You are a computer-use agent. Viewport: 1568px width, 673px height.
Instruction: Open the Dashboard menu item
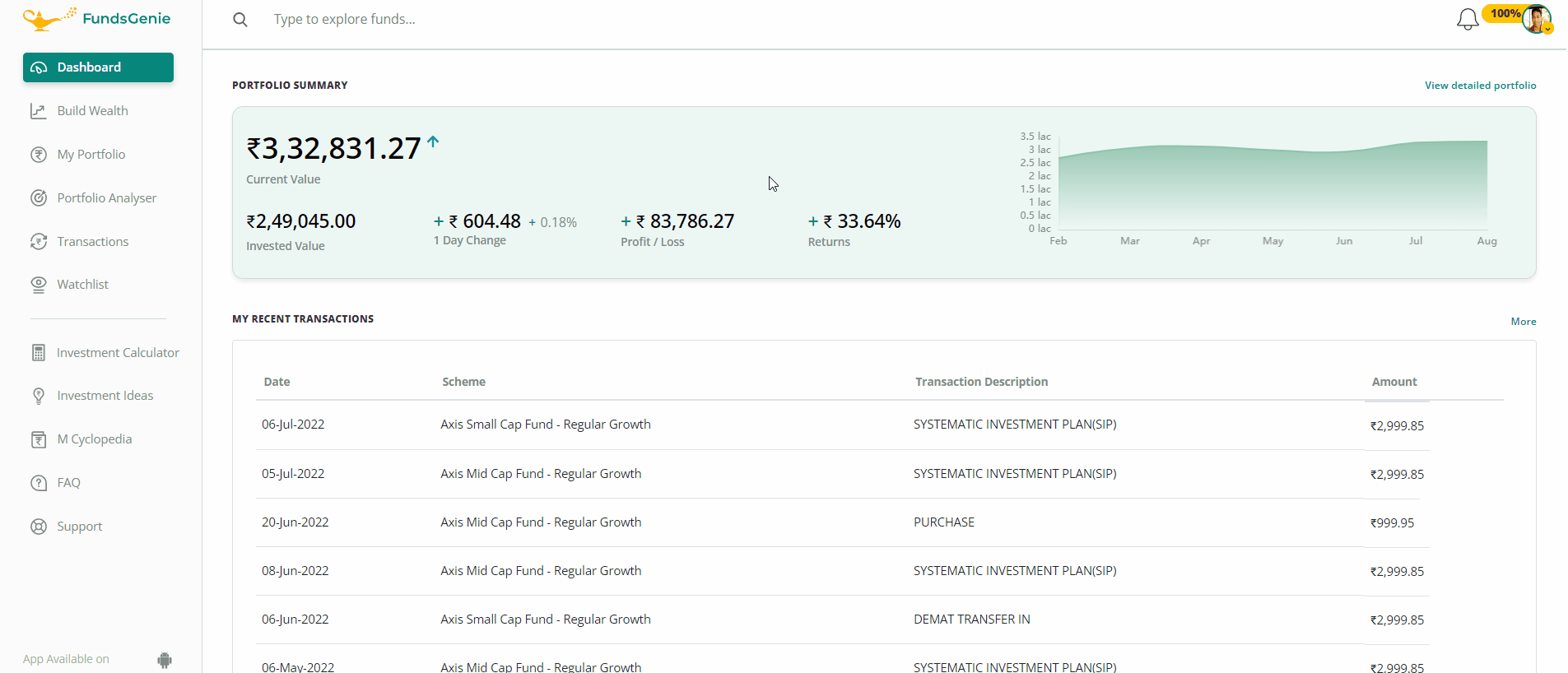[x=98, y=67]
